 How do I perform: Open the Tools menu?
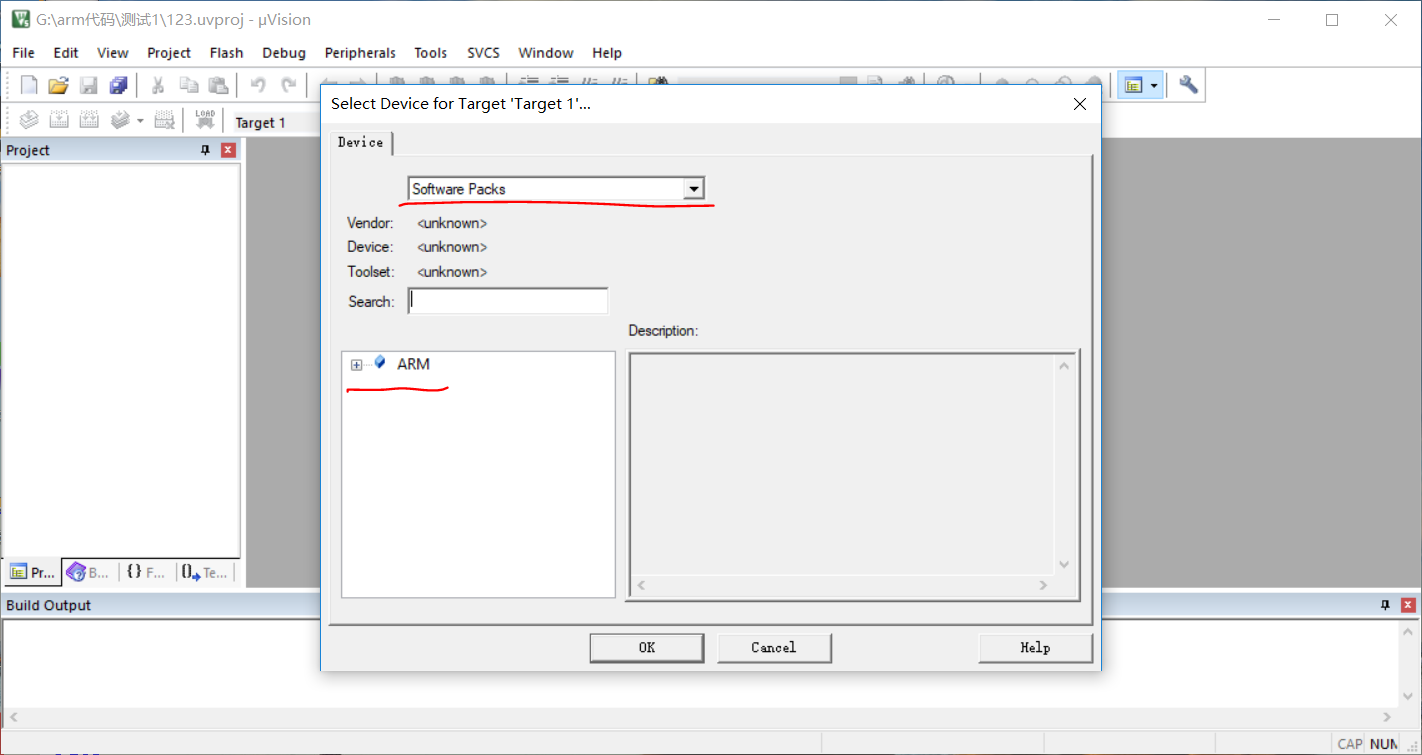click(431, 53)
